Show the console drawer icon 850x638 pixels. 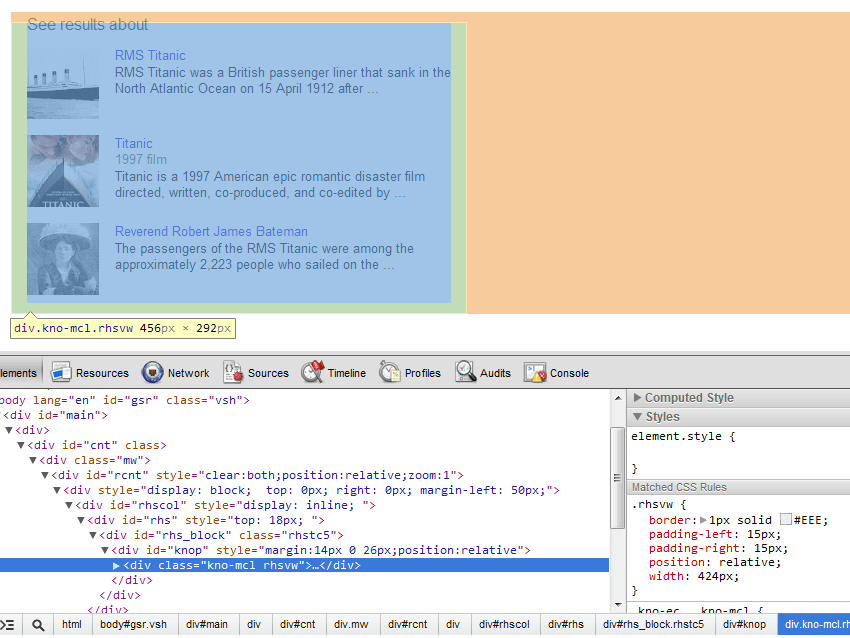[x=8, y=625]
